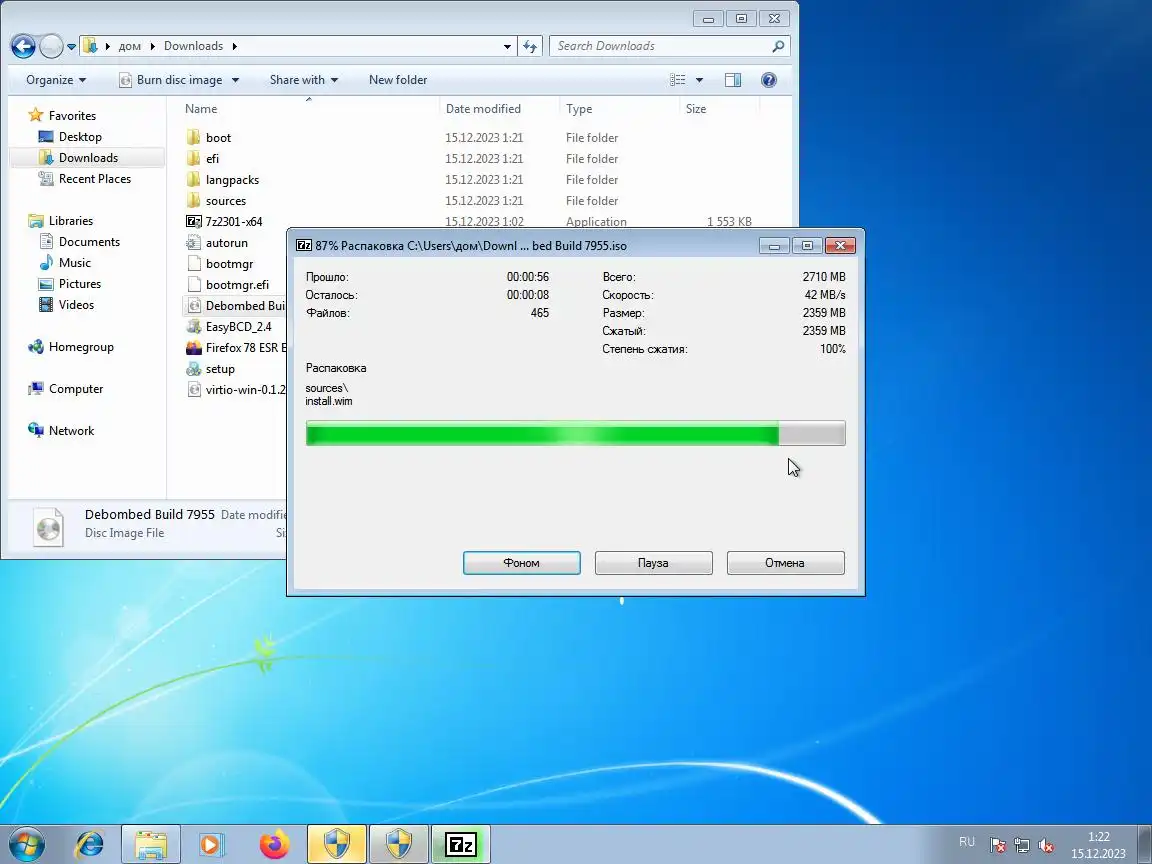Click the 7-Zip icon in dialog title

[303, 245]
